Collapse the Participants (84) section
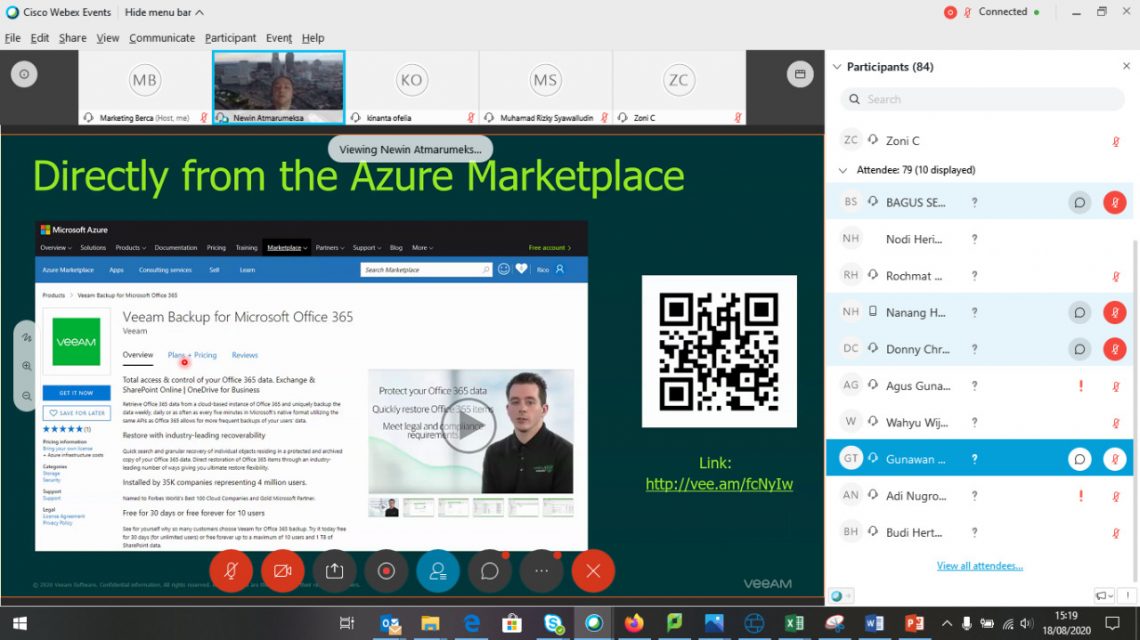The width and height of the screenshot is (1140, 640). coord(837,67)
